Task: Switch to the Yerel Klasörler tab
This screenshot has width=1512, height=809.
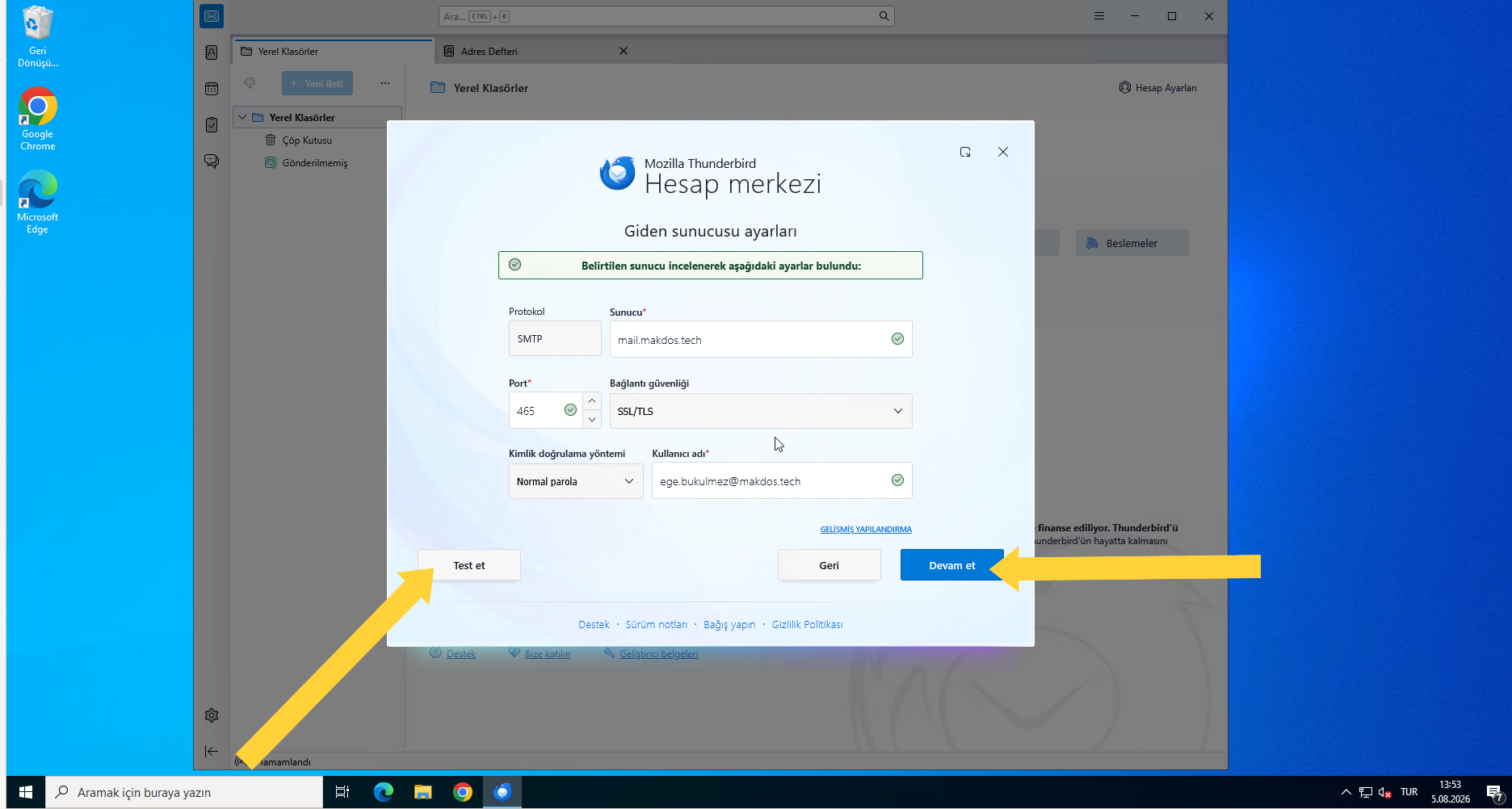Action: click(x=333, y=51)
